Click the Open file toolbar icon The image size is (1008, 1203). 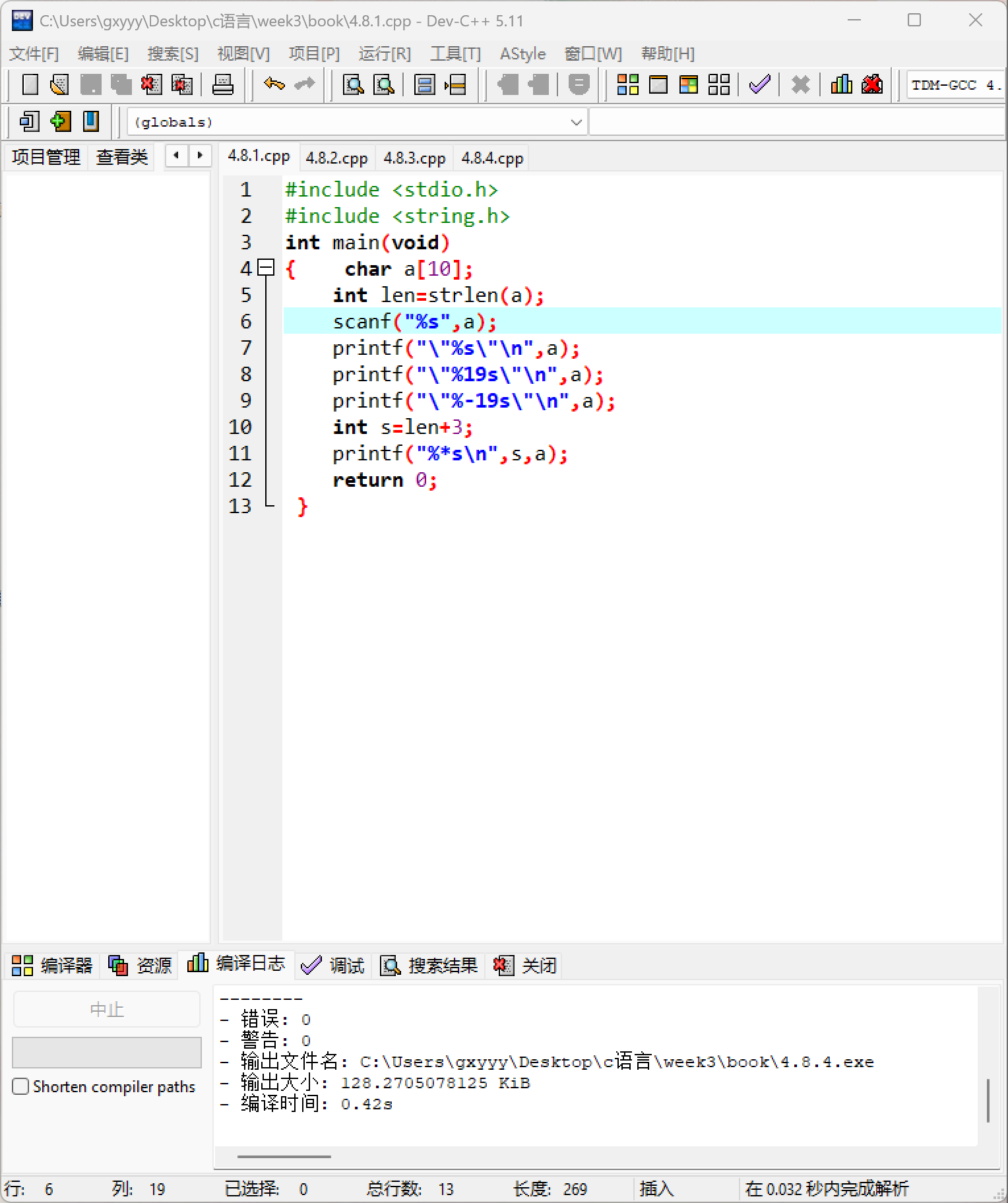[x=59, y=85]
